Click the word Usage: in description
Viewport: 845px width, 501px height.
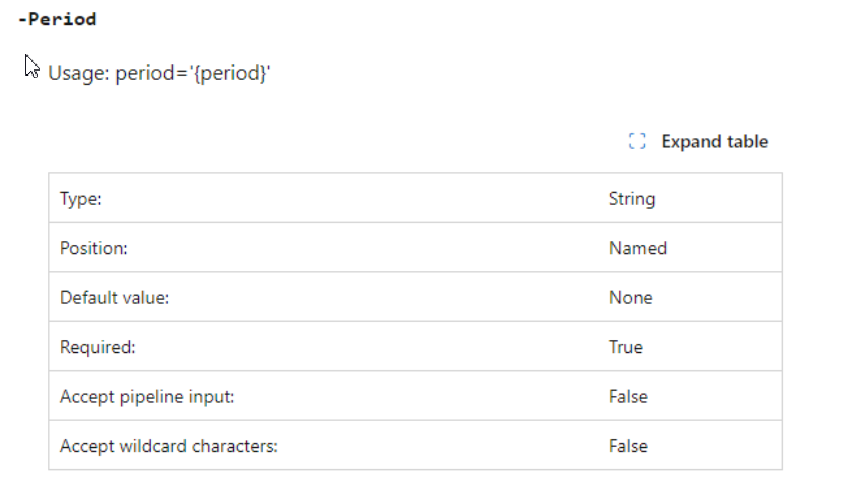pos(79,73)
